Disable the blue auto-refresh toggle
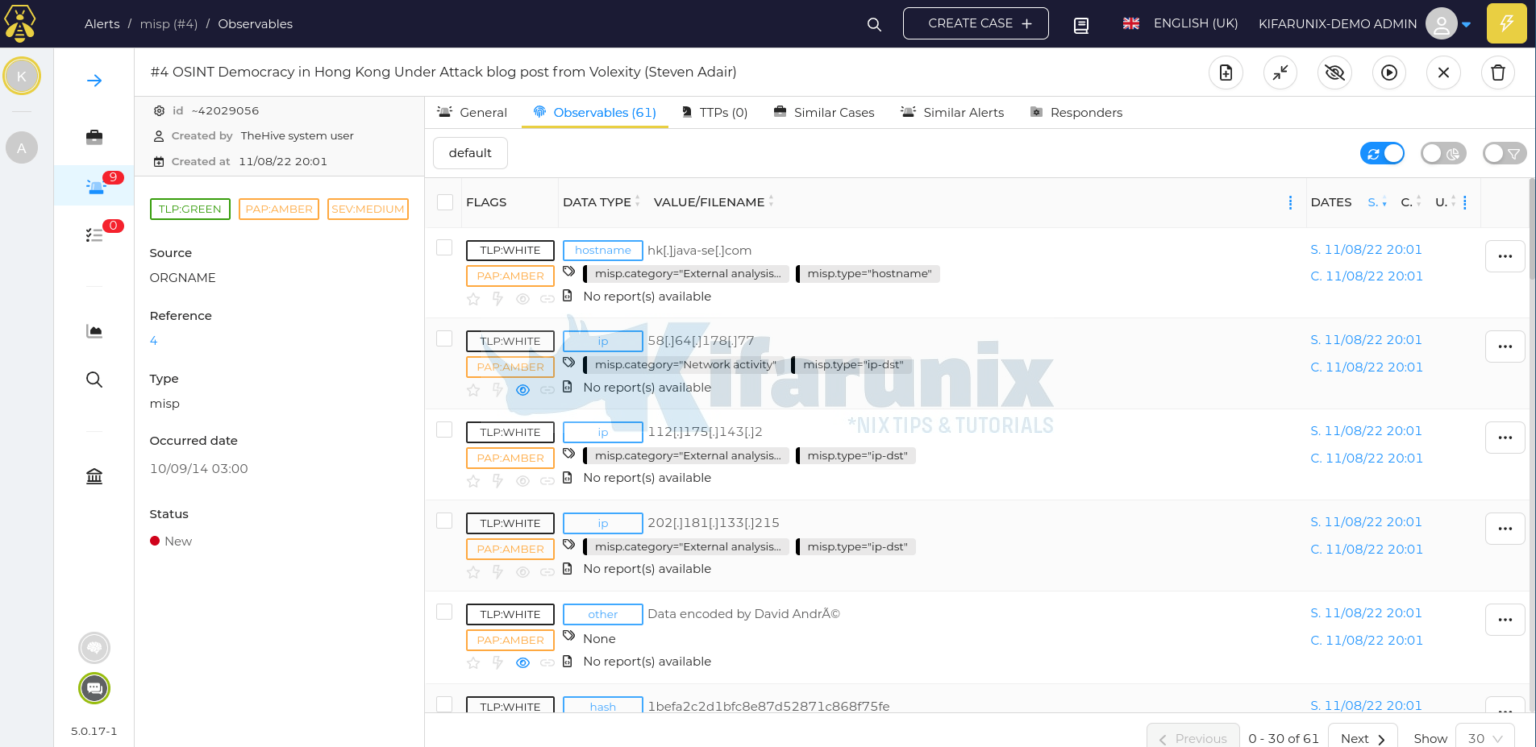The image size is (1536, 747). pos(1382,153)
